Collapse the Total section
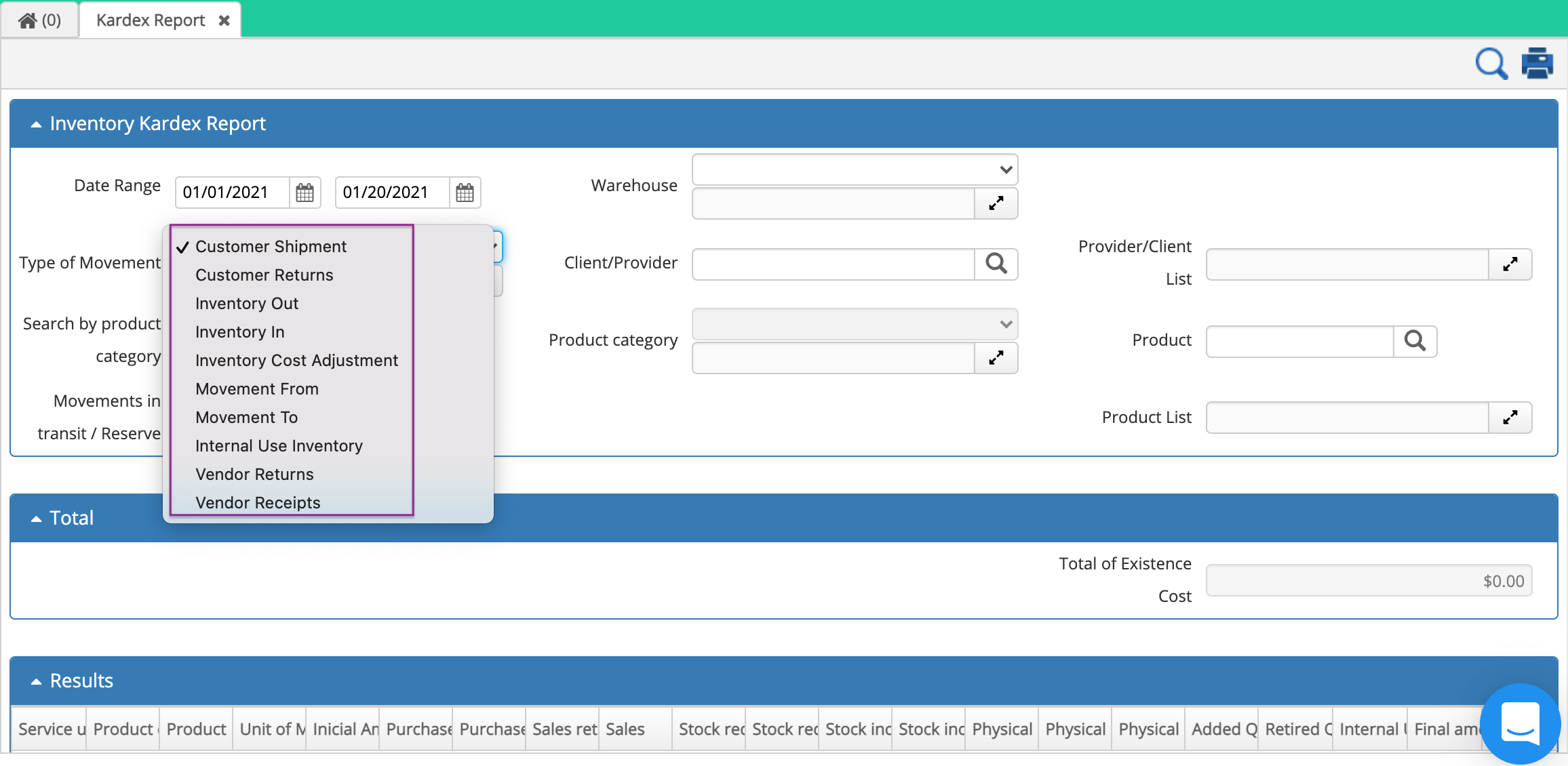 pyautogui.click(x=35, y=517)
